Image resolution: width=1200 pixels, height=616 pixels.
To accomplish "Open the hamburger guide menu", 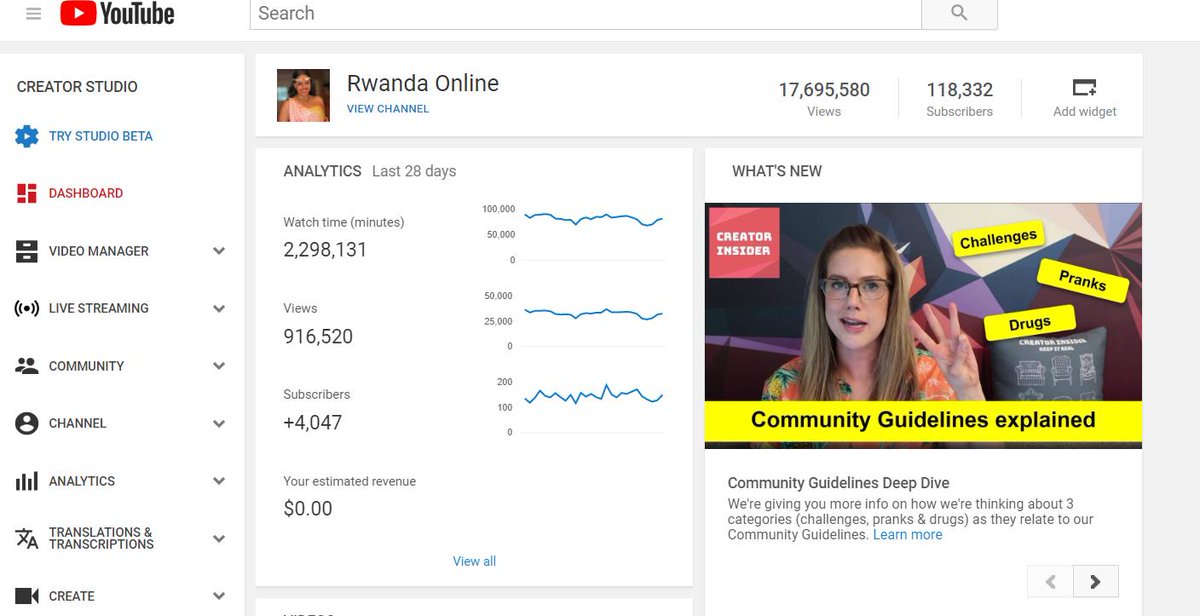I will point(34,14).
